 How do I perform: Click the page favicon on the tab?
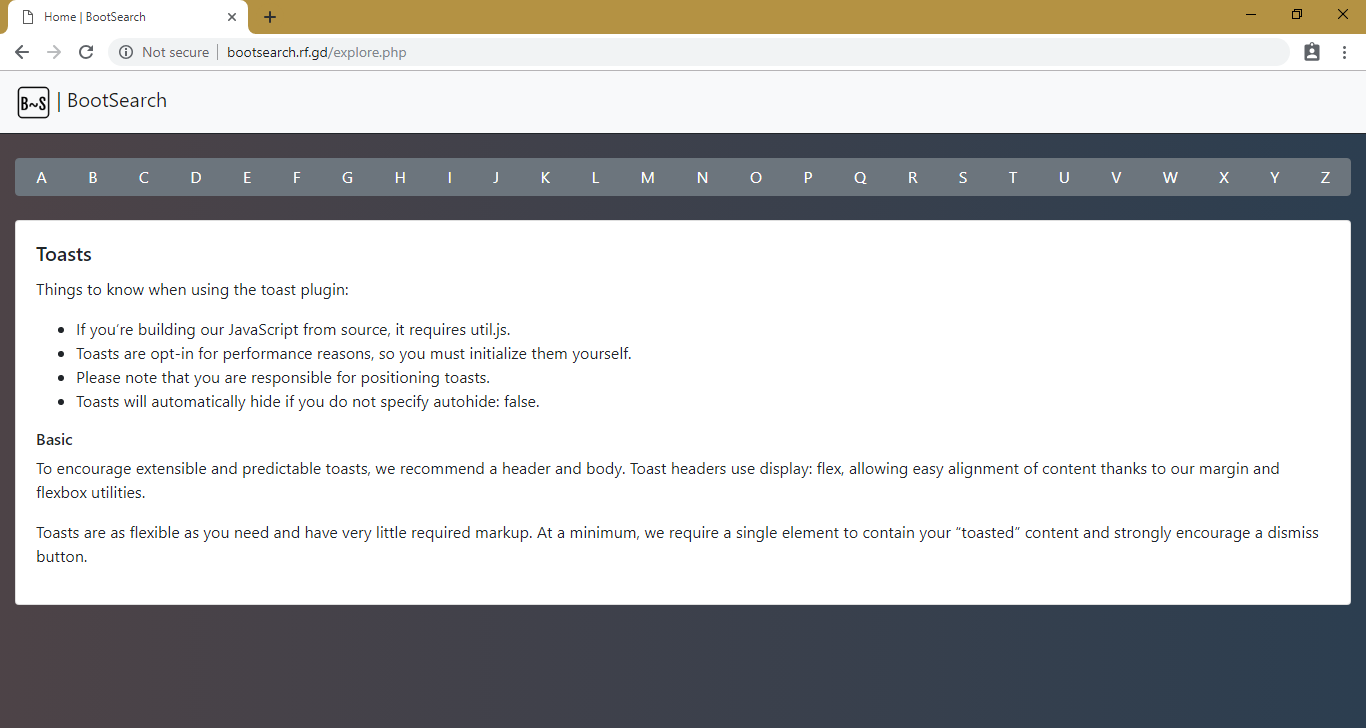coord(29,17)
